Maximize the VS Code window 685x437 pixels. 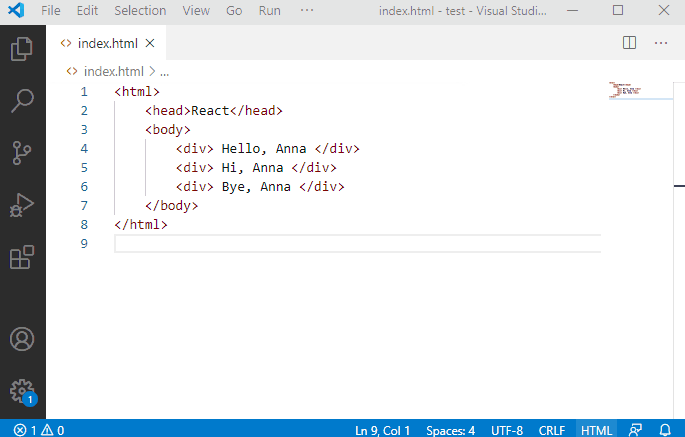point(618,10)
